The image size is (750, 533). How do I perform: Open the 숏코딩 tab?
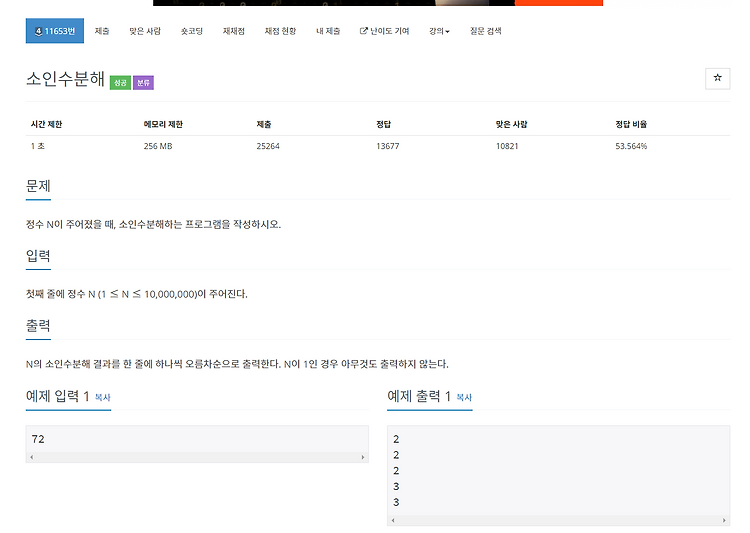point(192,31)
